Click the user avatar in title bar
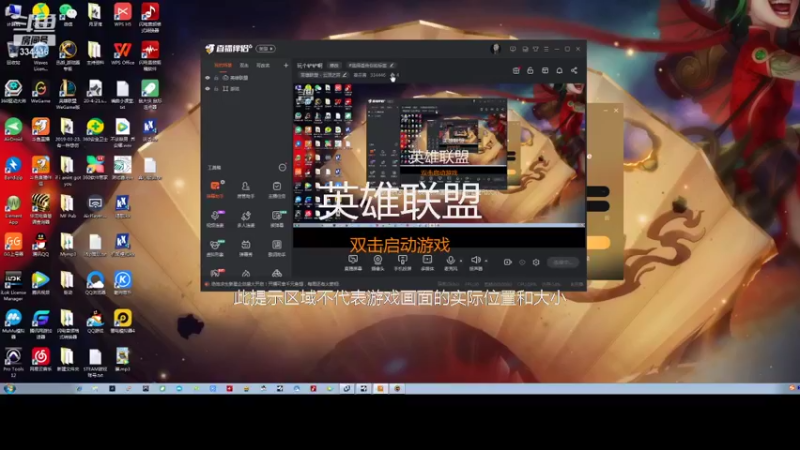800x450 pixels. 495,48
